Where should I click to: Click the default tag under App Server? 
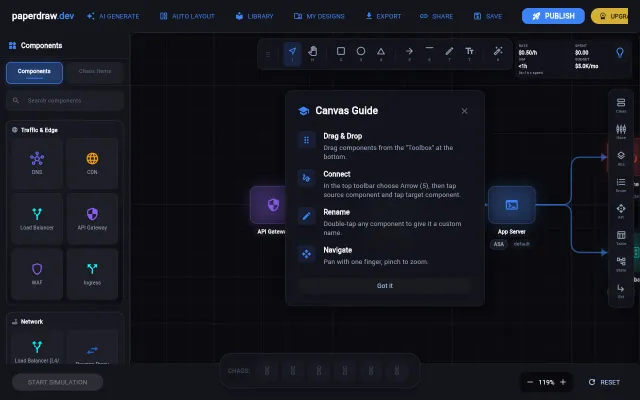[522, 244]
